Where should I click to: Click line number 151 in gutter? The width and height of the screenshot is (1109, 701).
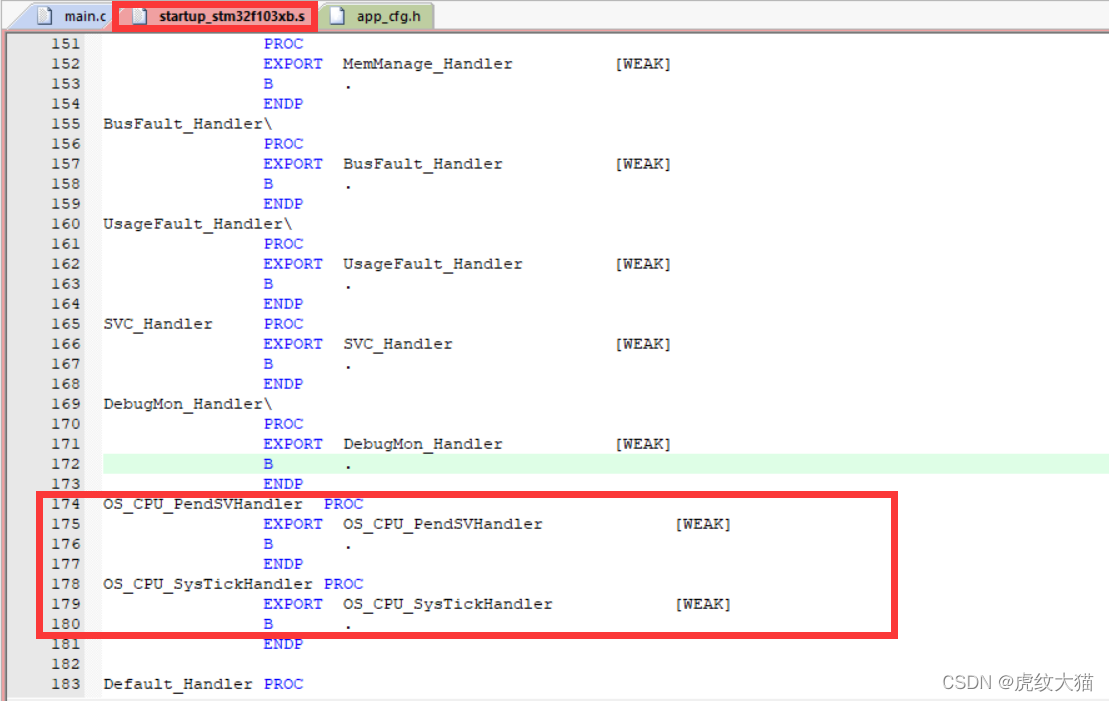click(66, 44)
